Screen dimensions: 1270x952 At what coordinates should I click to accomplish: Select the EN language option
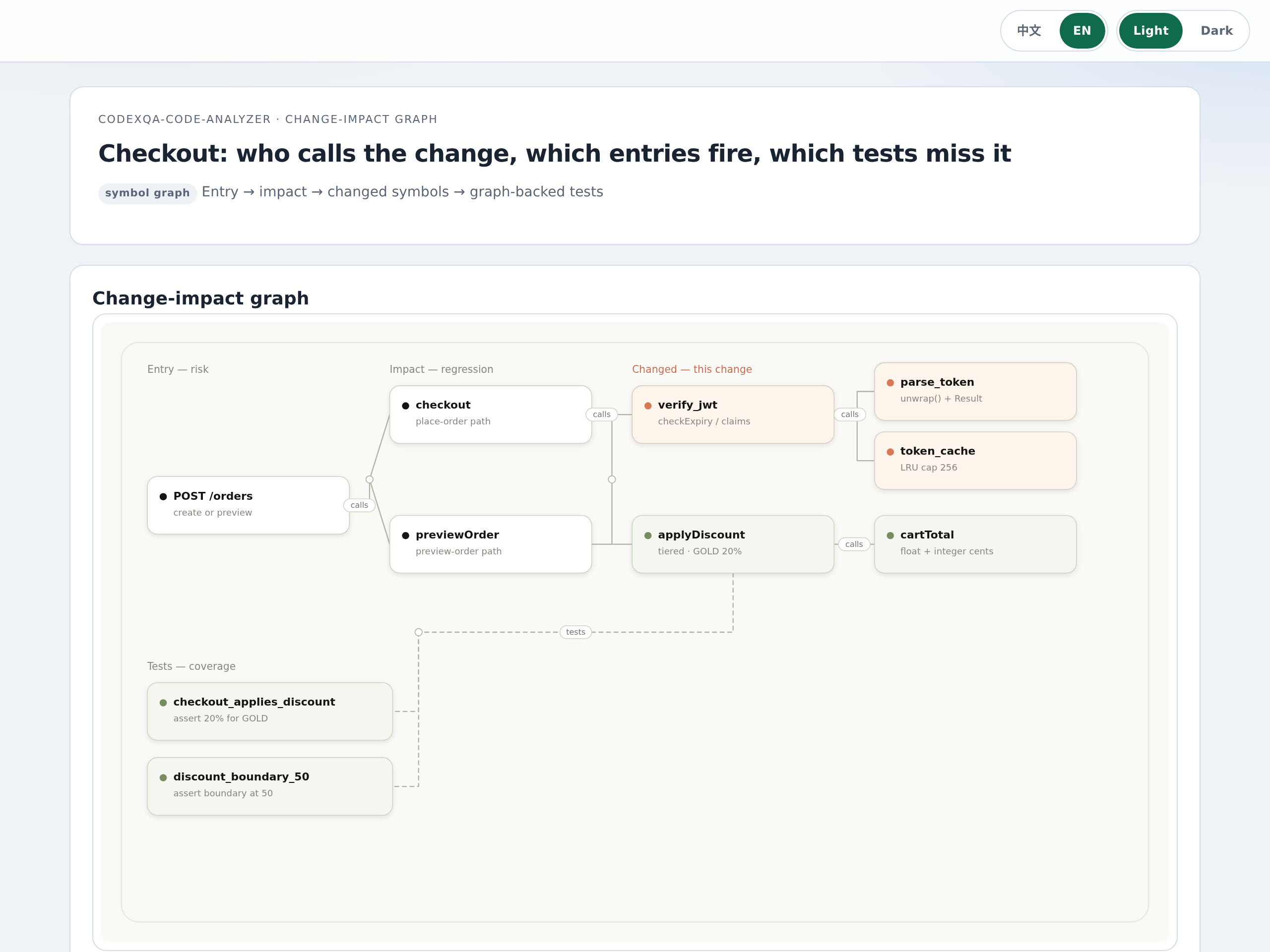[1081, 30]
